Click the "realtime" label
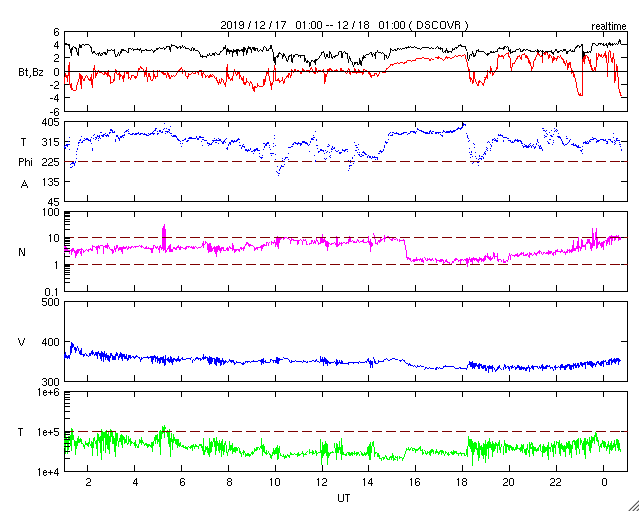 (609, 27)
